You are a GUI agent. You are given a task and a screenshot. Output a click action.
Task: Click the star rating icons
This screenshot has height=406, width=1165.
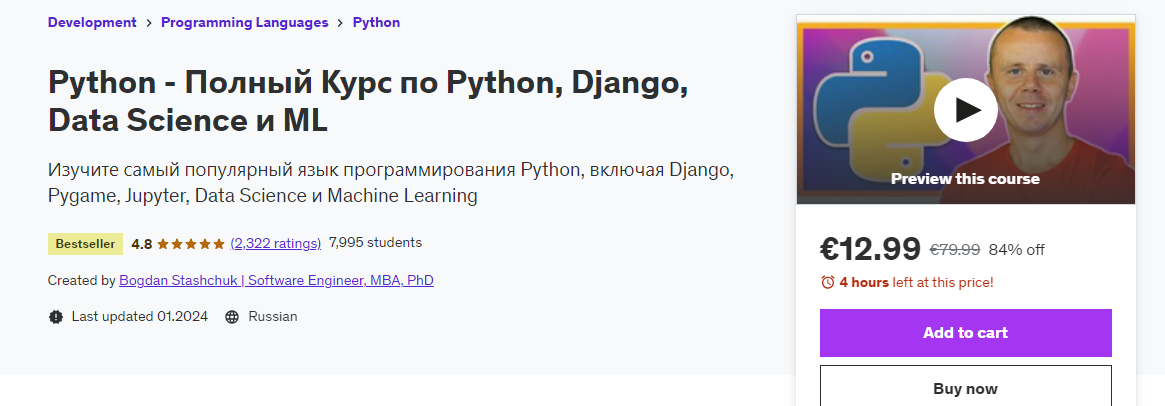pyautogui.click(x=190, y=243)
